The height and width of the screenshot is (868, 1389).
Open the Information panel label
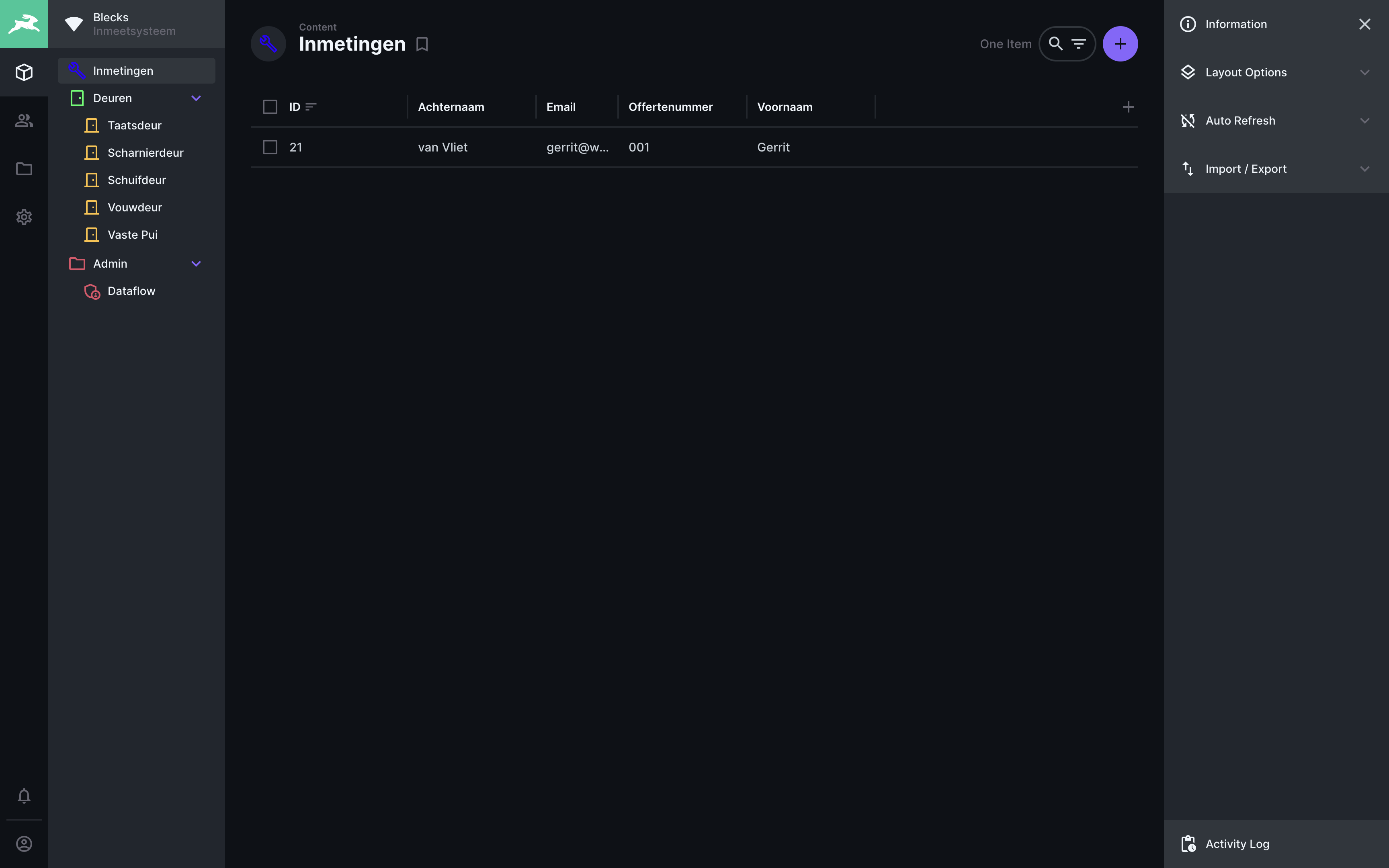click(1236, 24)
